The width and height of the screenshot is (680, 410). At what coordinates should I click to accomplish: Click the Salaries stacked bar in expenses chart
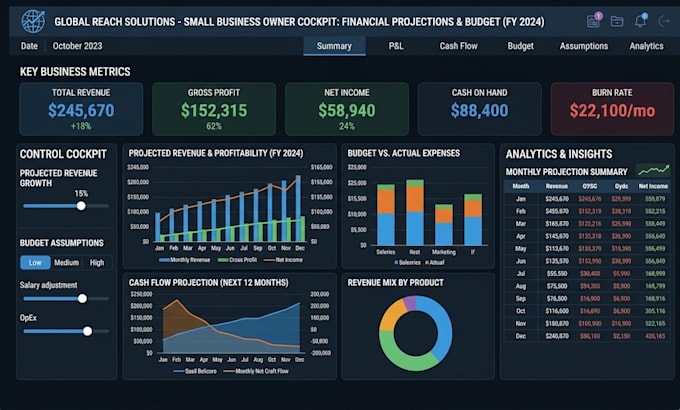[386, 215]
